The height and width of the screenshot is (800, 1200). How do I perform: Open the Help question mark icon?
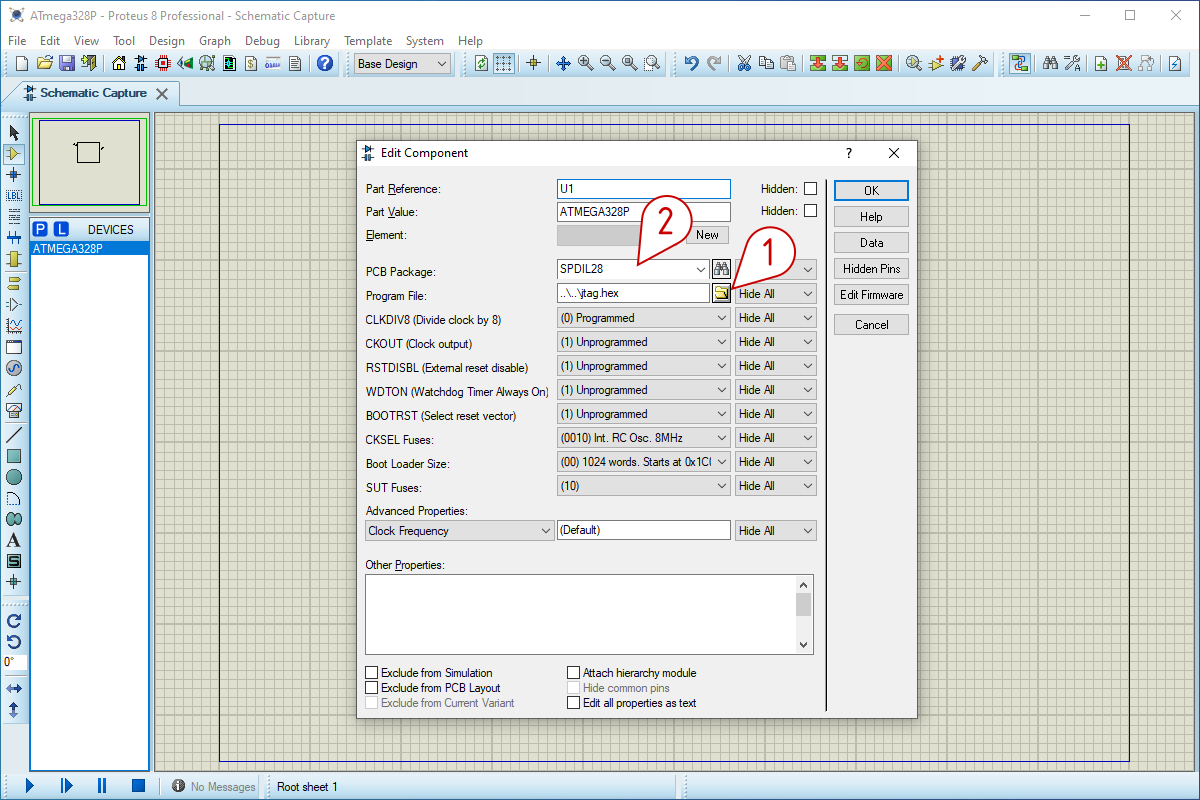pyautogui.click(x=325, y=63)
